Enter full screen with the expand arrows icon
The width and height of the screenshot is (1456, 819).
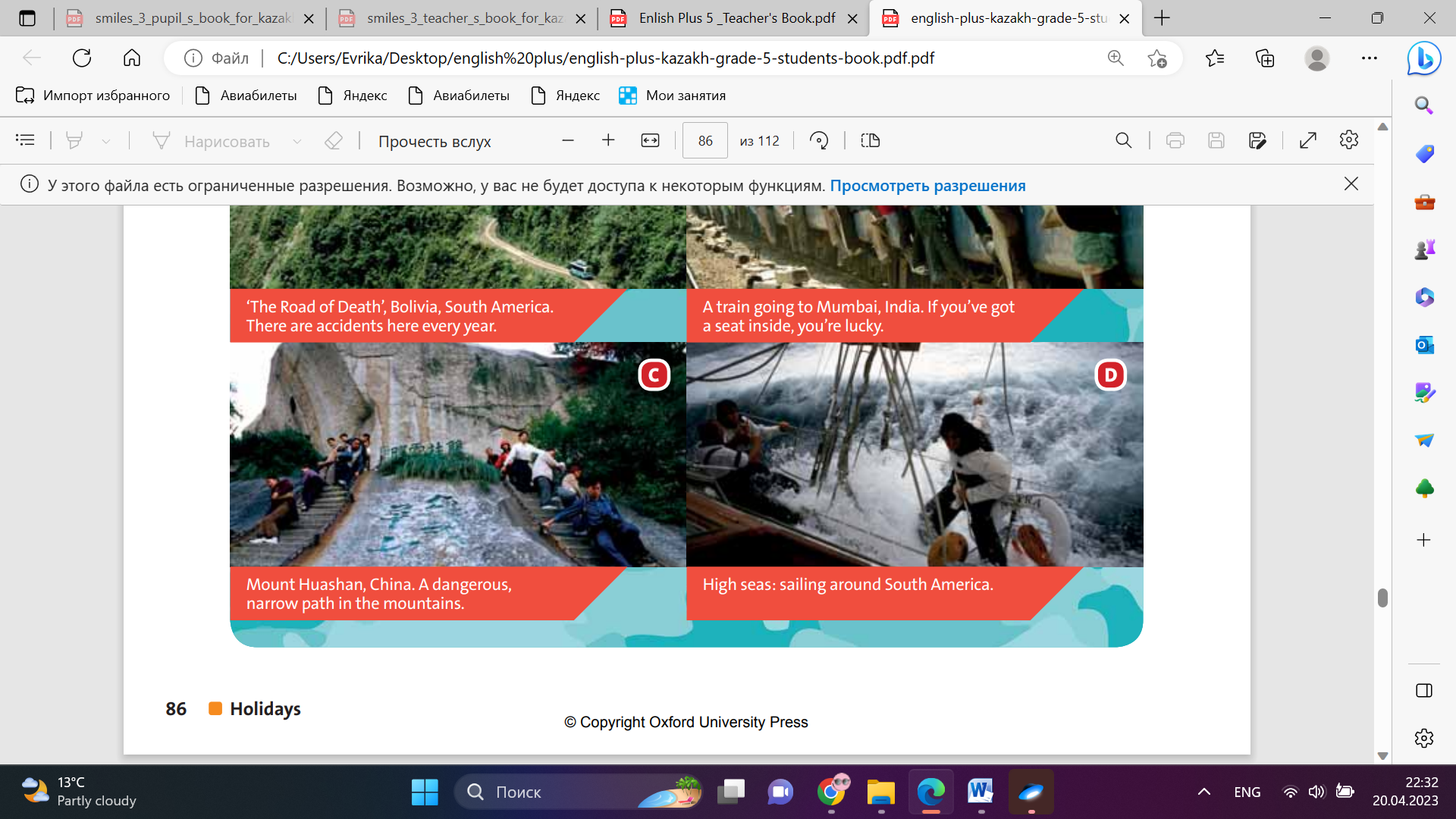1307,141
